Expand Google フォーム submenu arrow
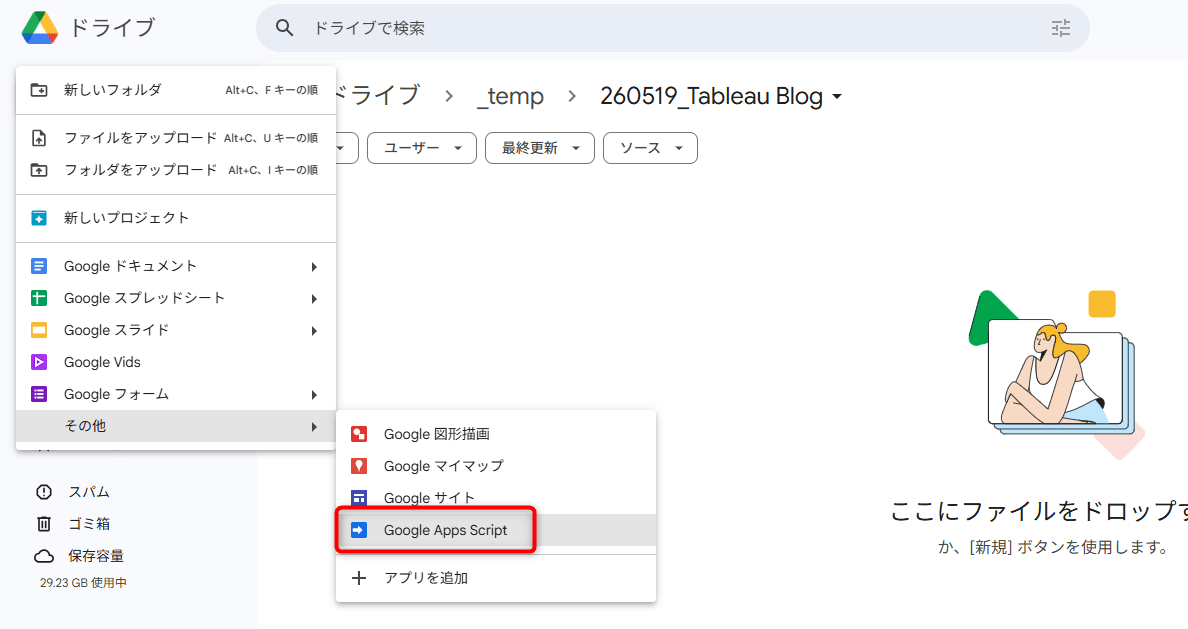1188x629 pixels. click(x=314, y=395)
